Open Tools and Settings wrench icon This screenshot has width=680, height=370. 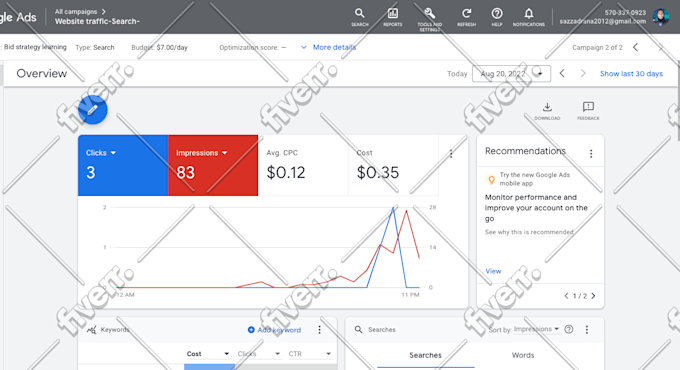429,19
